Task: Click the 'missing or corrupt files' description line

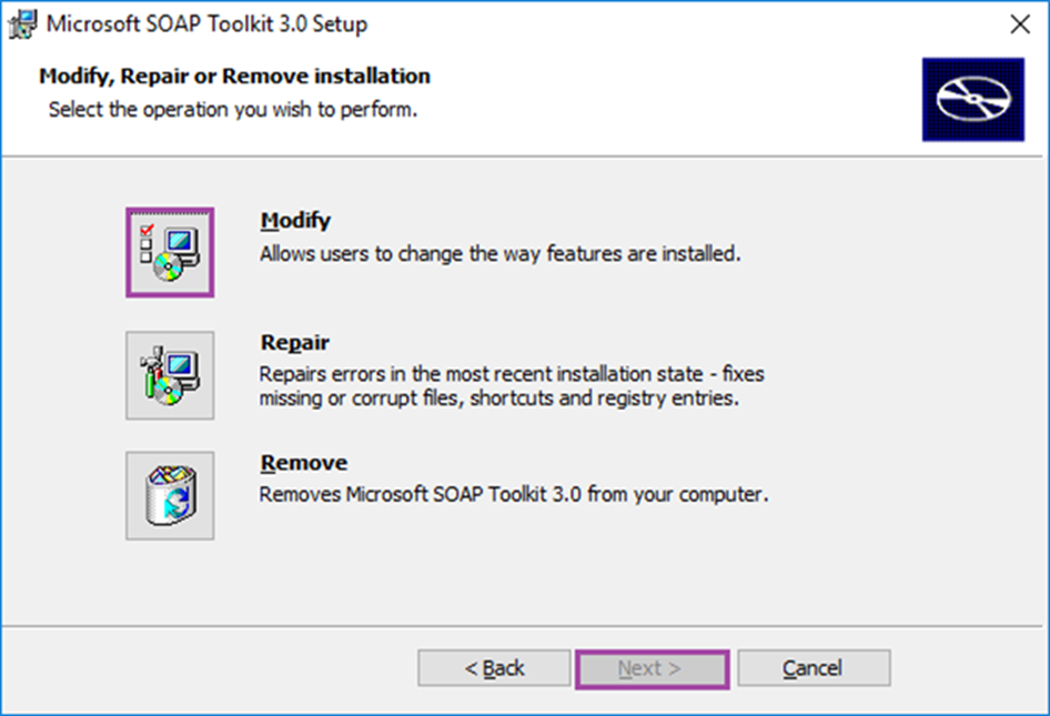Action: click(x=499, y=398)
